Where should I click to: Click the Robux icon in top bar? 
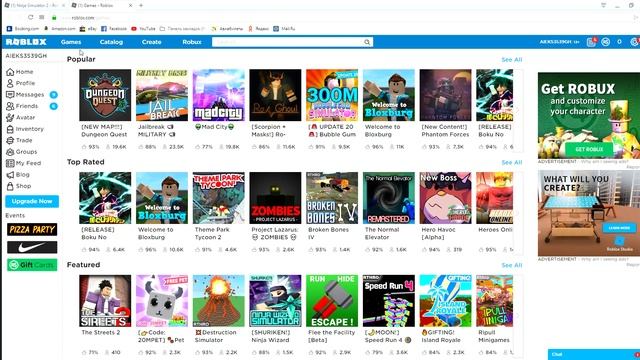click(x=606, y=42)
